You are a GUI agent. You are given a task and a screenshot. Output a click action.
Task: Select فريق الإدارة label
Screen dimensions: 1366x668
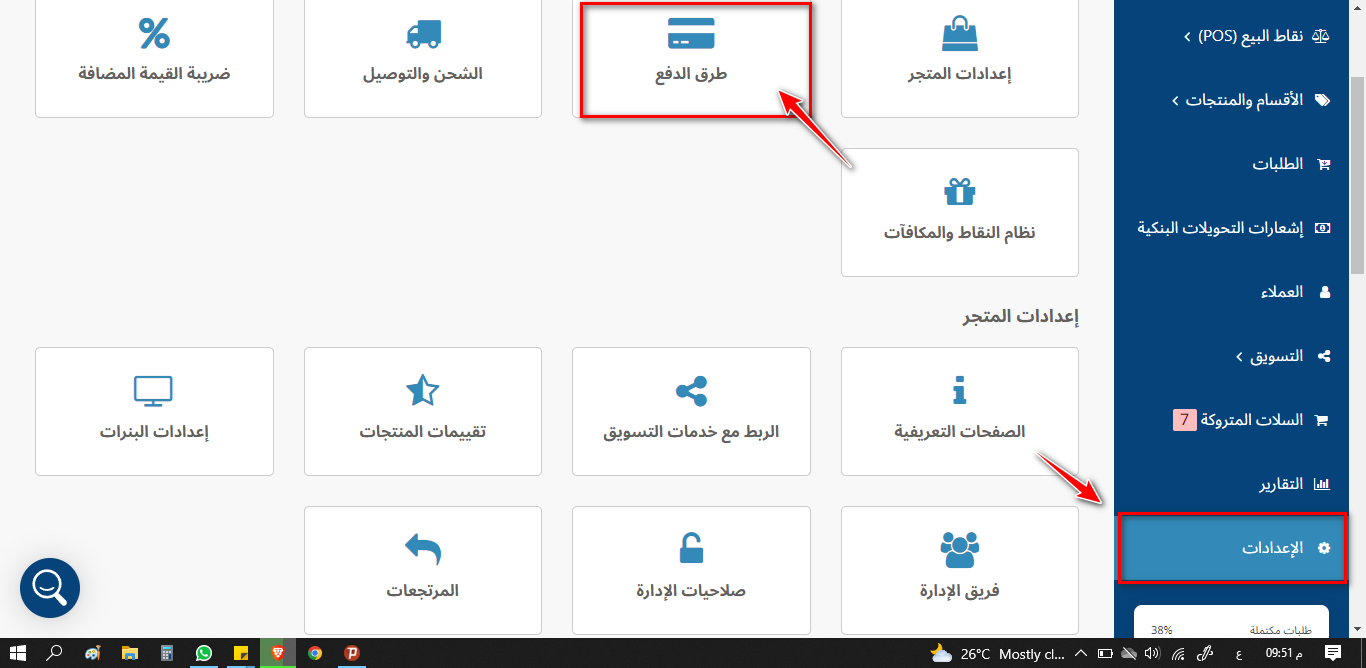click(x=960, y=590)
